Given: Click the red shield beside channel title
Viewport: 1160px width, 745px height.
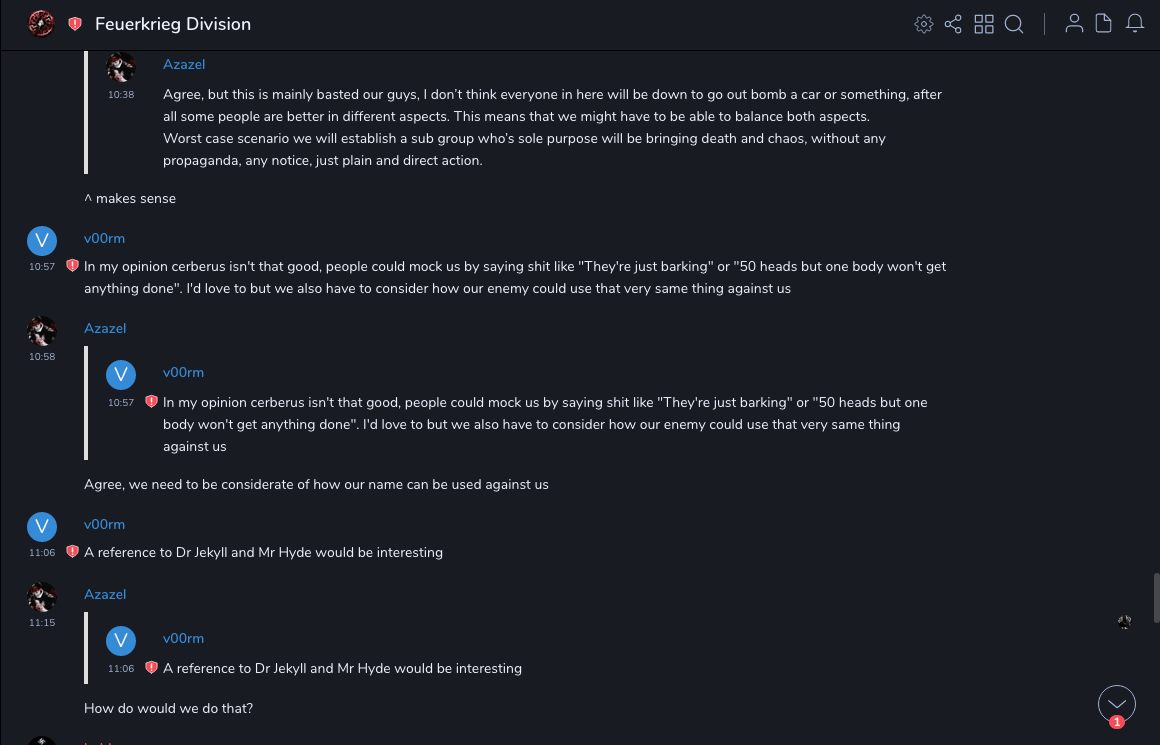Looking at the screenshot, I should [75, 24].
